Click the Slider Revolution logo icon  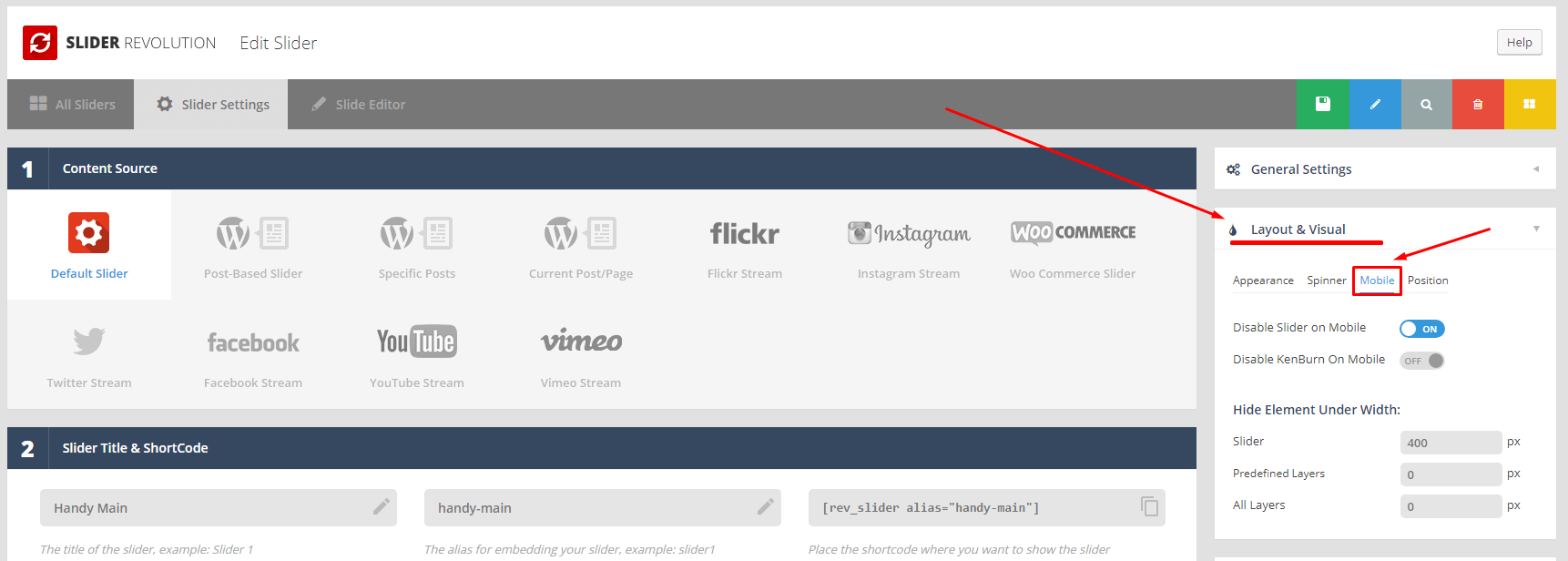tap(40, 43)
